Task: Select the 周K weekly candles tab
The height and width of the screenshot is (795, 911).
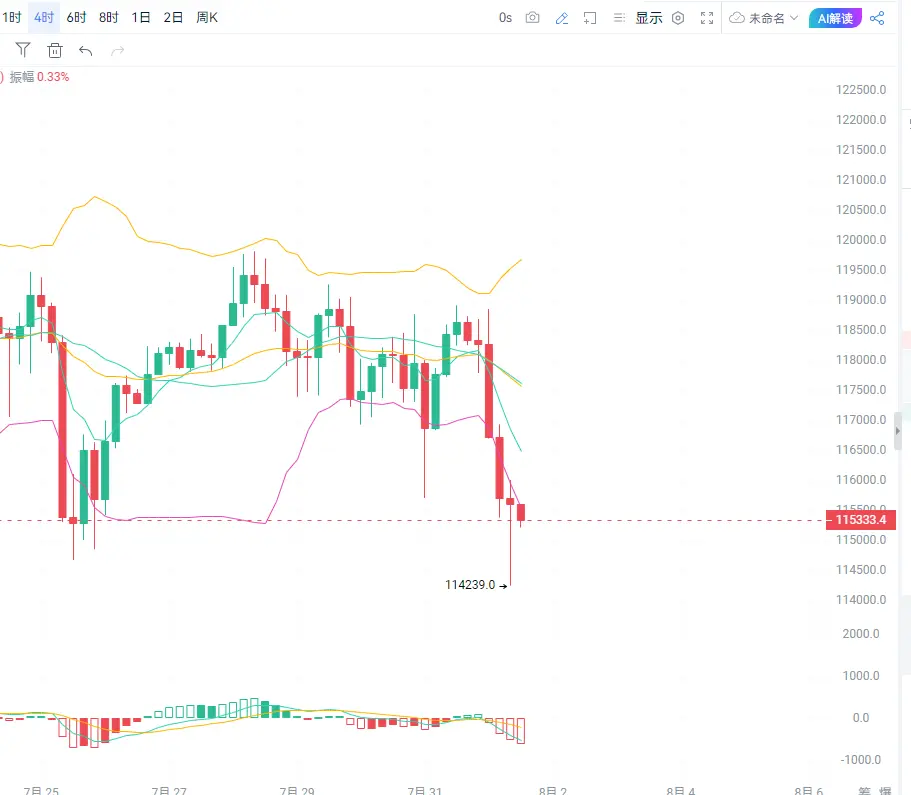Action: point(207,17)
